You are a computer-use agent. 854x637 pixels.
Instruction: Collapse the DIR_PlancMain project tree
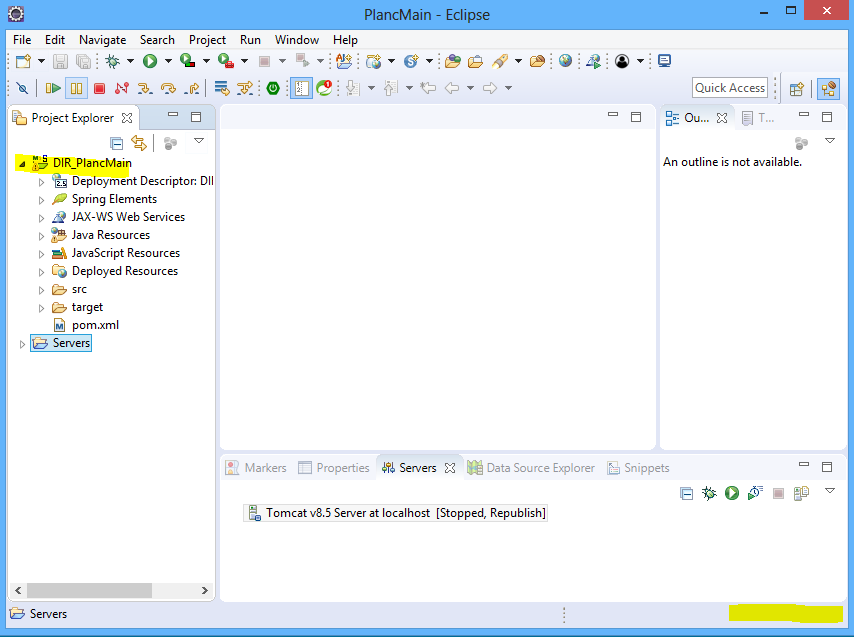click(22, 163)
